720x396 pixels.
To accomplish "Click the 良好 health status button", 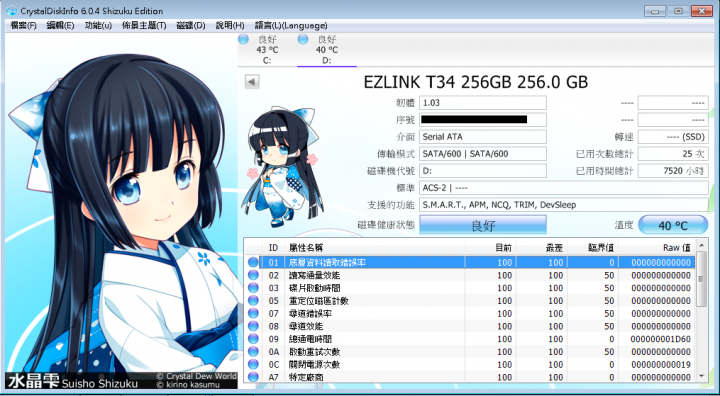I will (x=483, y=225).
